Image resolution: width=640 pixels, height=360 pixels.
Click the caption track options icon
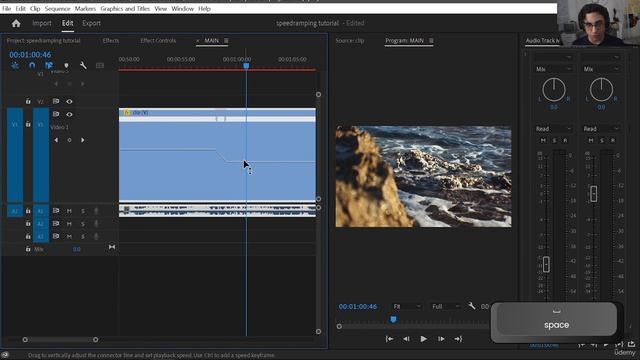pos(100,65)
